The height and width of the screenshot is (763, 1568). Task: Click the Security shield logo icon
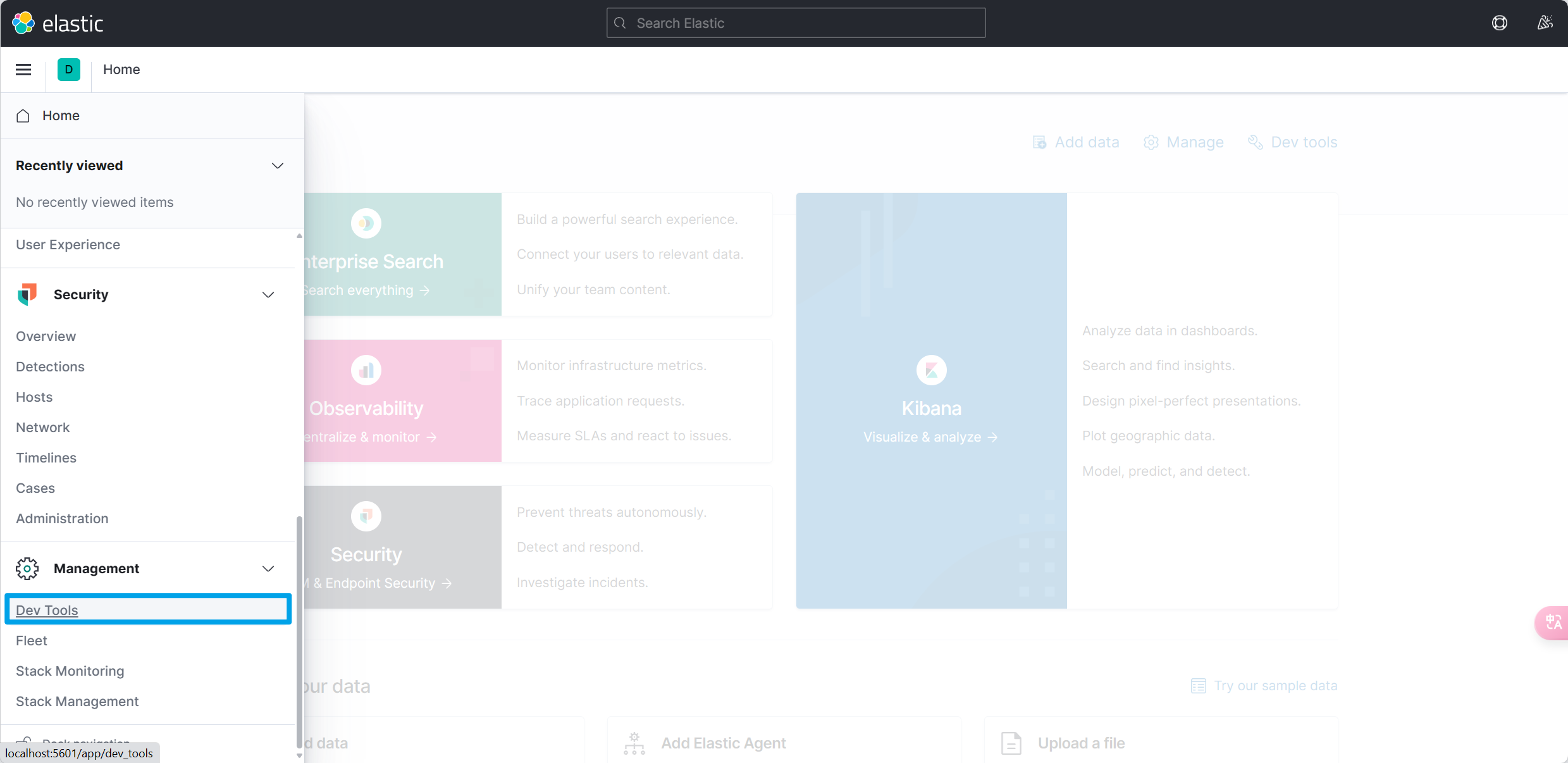pyautogui.click(x=27, y=294)
